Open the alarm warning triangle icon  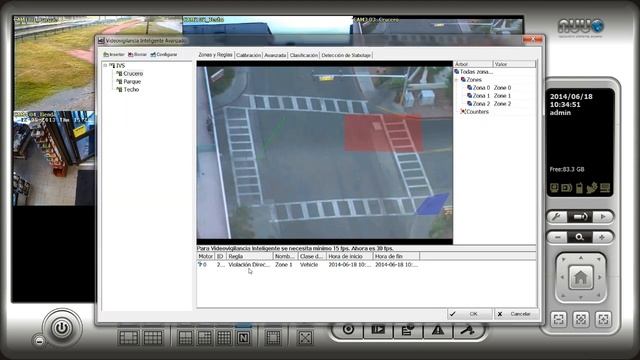click(x=438, y=329)
